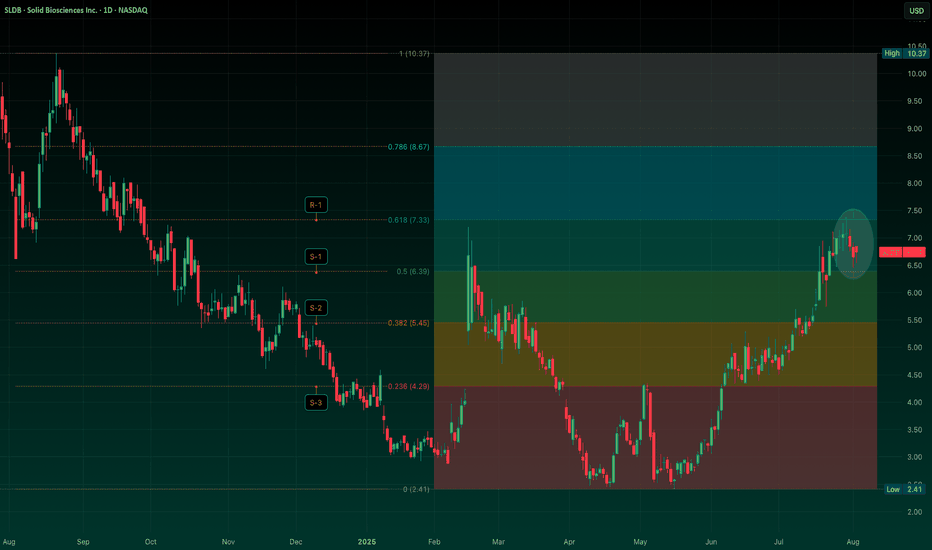Click the Mar label on the time axis

click(x=498, y=542)
